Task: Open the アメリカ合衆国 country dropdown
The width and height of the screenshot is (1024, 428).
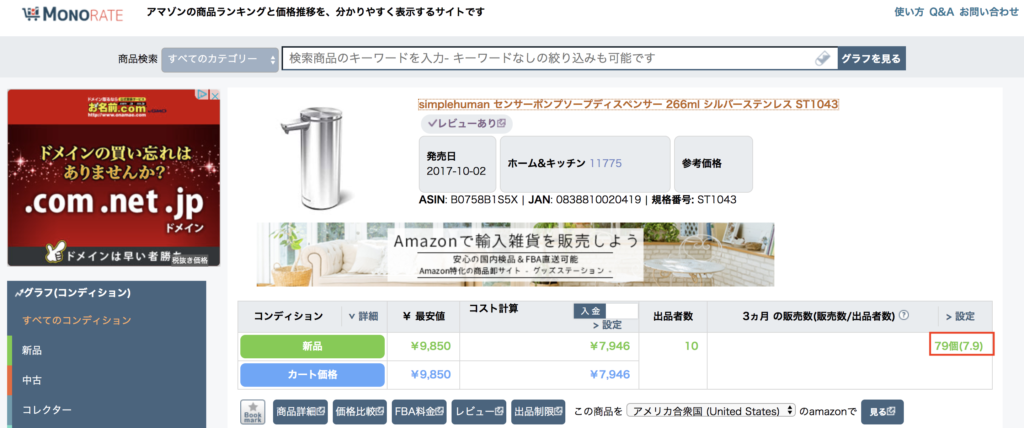Action: pyautogui.click(x=712, y=412)
